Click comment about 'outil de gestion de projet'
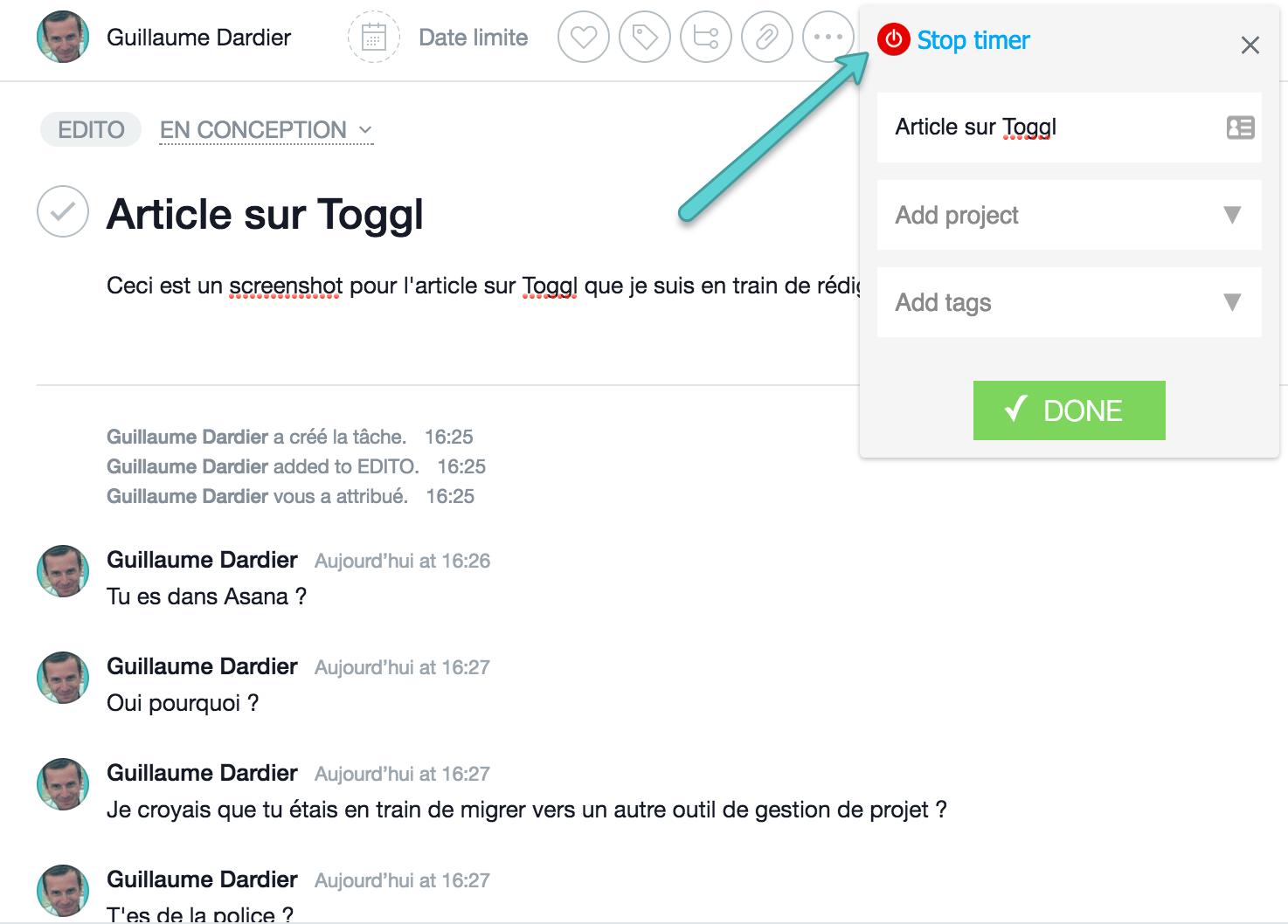 pyautogui.click(x=527, y=810)
